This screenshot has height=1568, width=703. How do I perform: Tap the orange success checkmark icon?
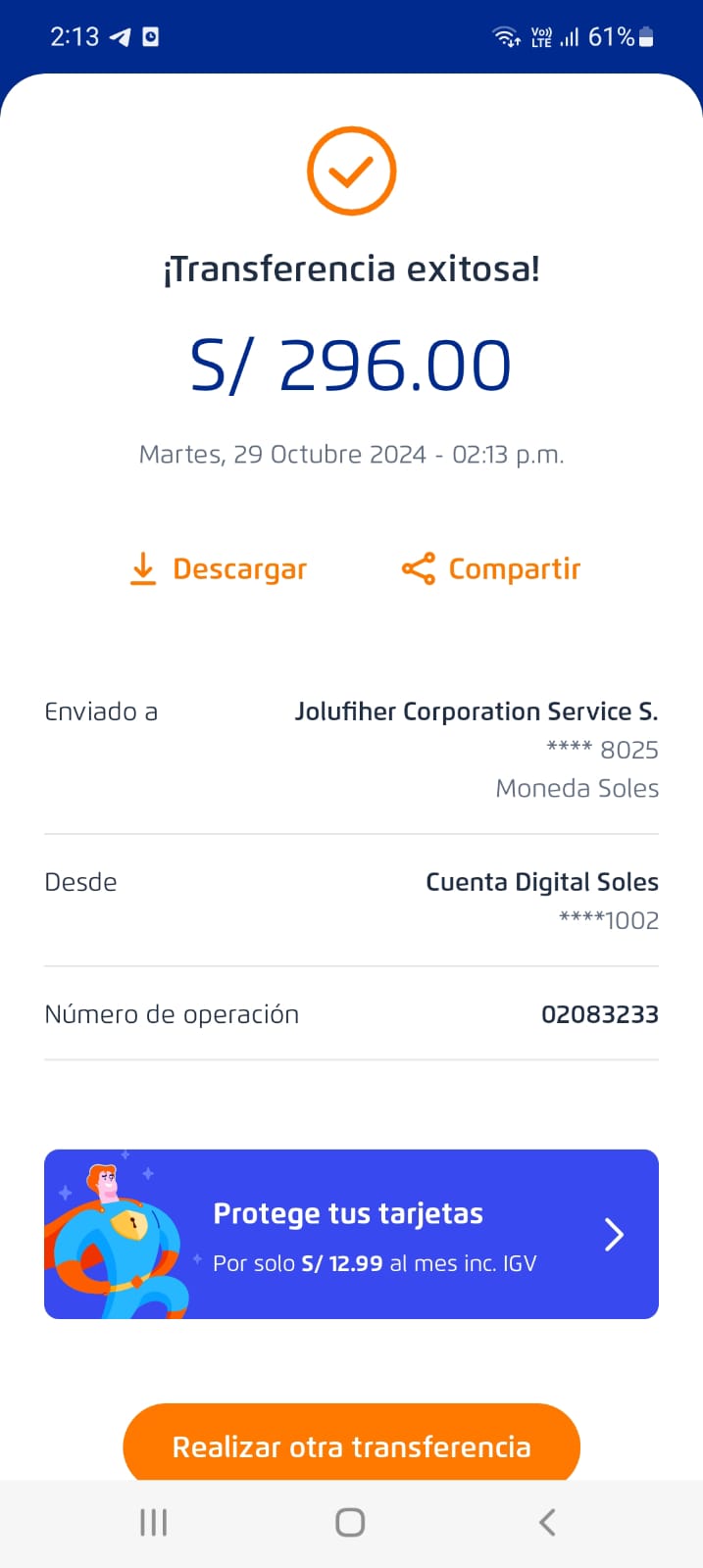pos(351,171)
